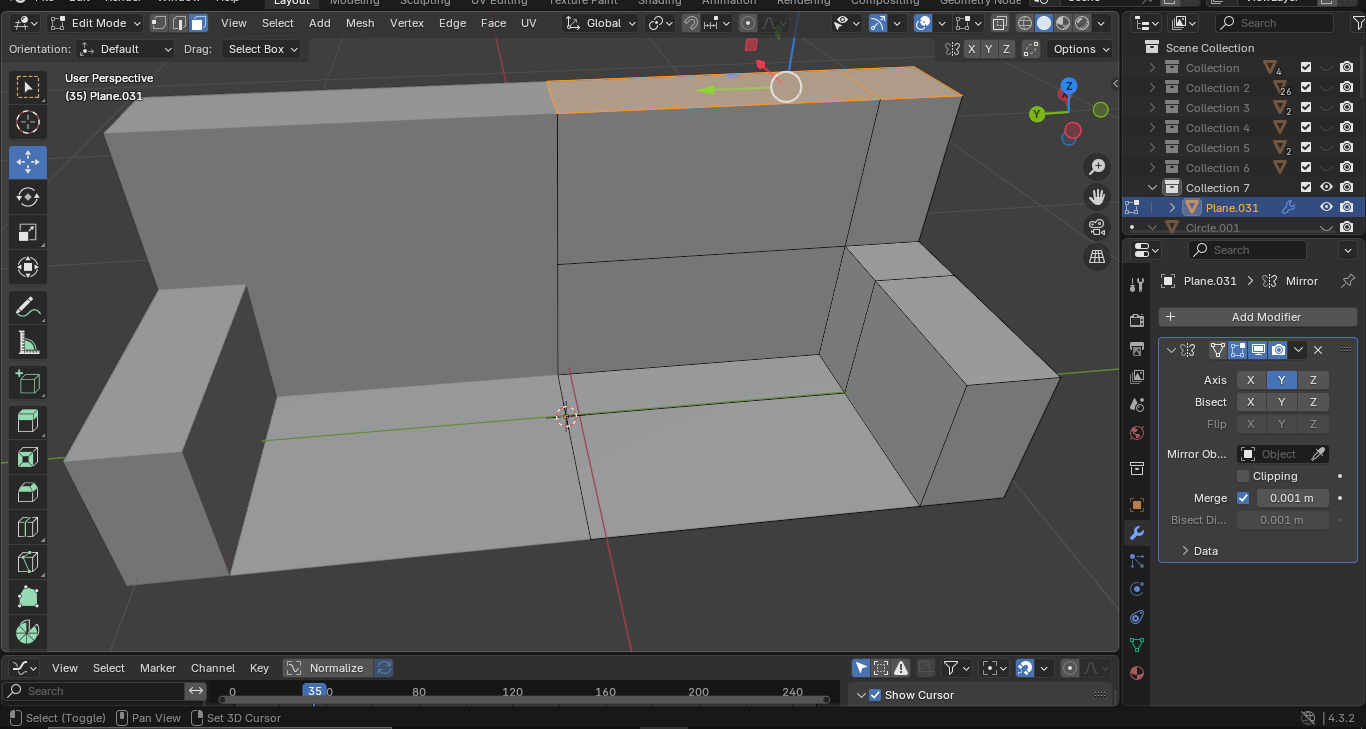Collapse Collection 7 in the outliner
The width and height of the screenshot is (1366, 729).
[x=1152, y=188]
